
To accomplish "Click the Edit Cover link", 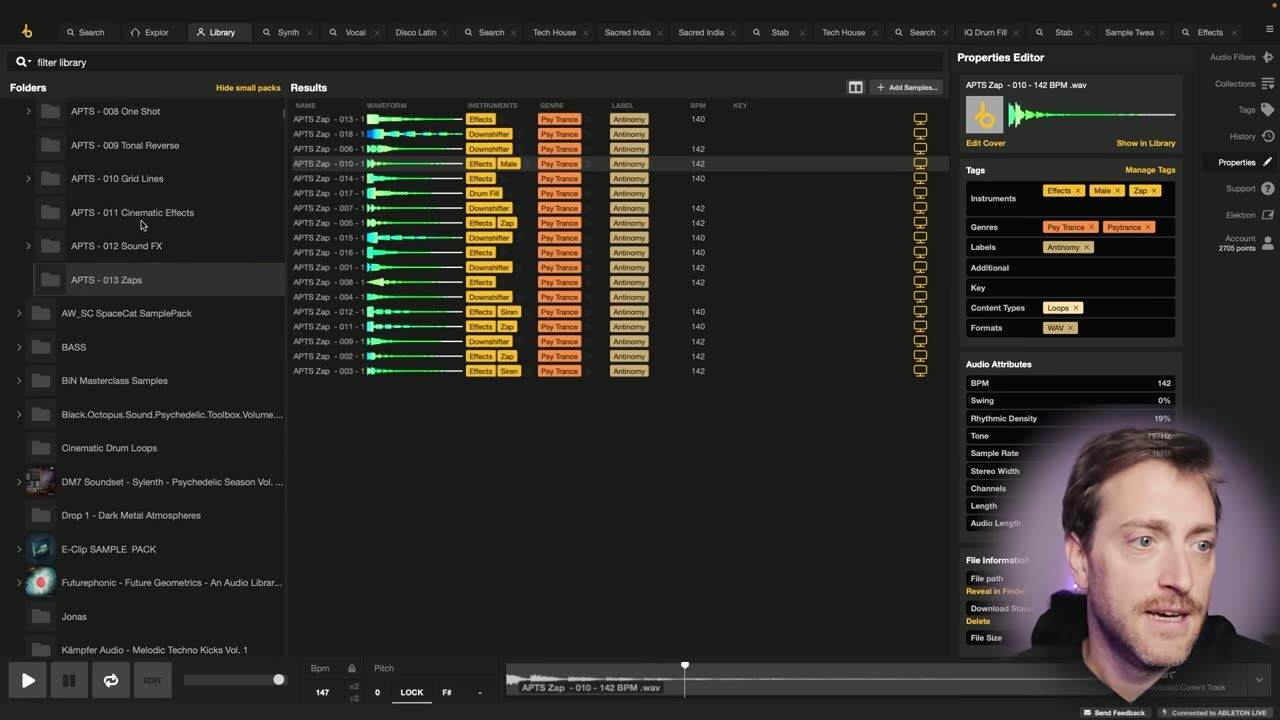I will coord(986,143).
